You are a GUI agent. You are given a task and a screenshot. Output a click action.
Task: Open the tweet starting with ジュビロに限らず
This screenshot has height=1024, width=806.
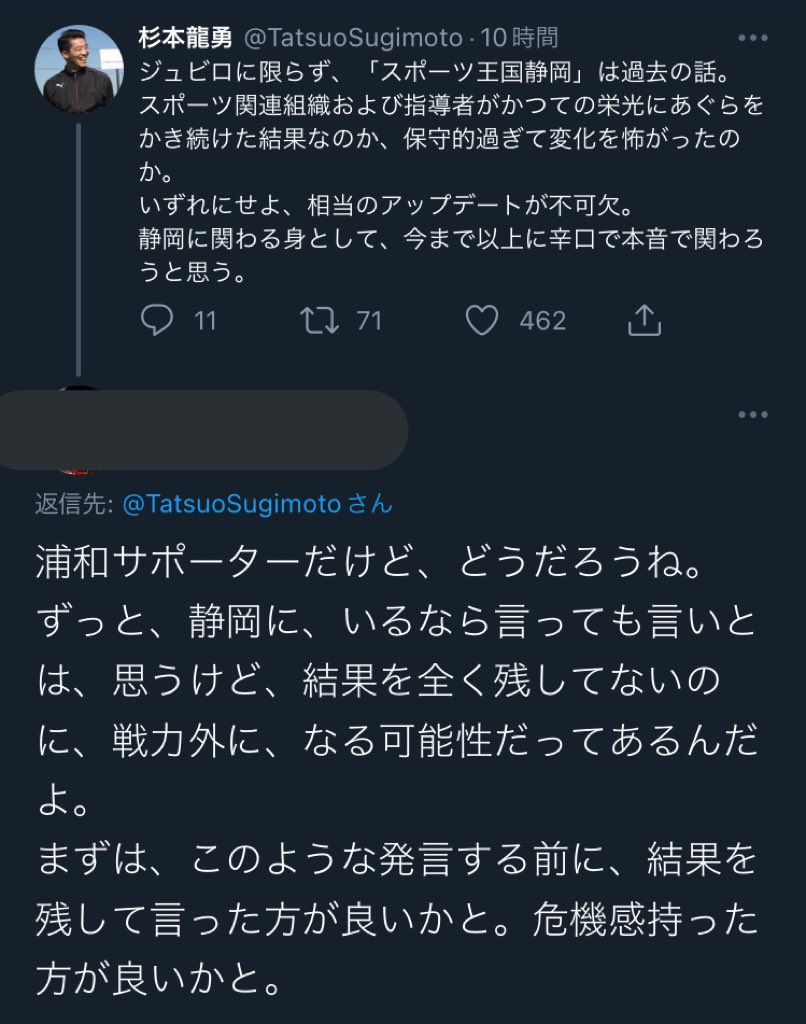451,172
